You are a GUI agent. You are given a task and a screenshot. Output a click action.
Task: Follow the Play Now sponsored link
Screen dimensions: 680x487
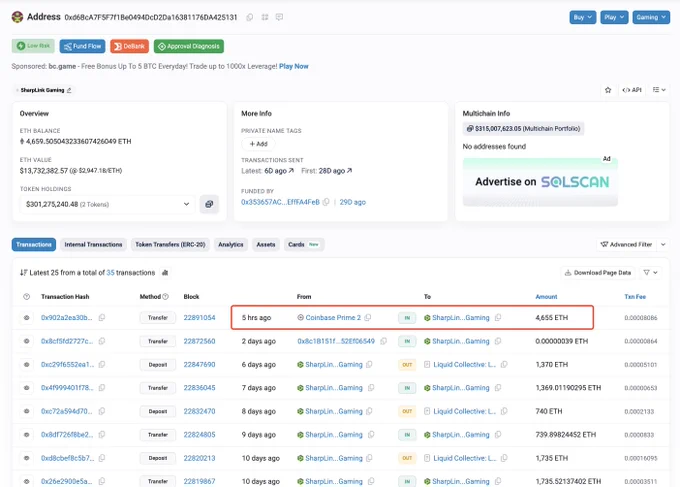(x=294, y=66)
